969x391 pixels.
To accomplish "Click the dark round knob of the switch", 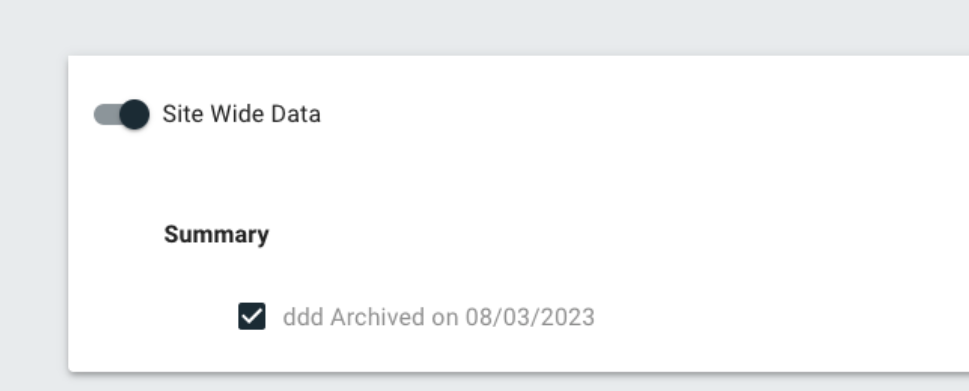I will point(134,114).
